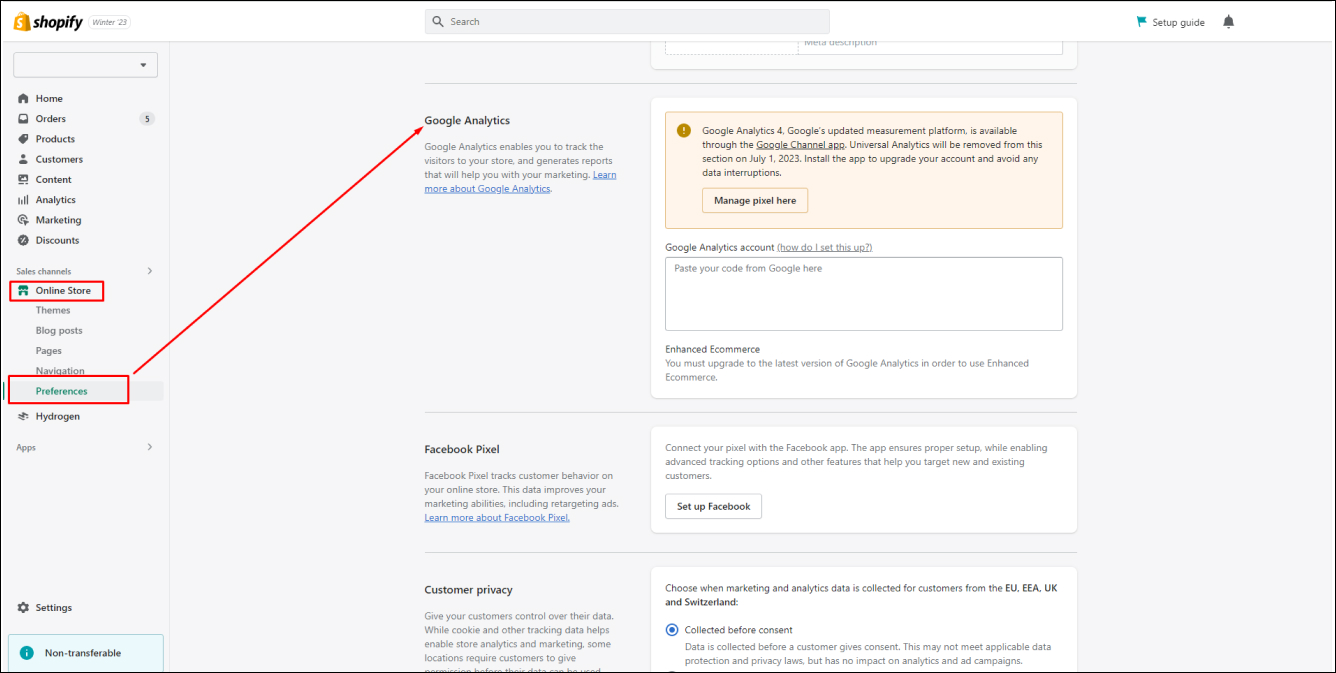
Task: Follow Learn more about Facebook Pixel link
Action: click(497, 518)
